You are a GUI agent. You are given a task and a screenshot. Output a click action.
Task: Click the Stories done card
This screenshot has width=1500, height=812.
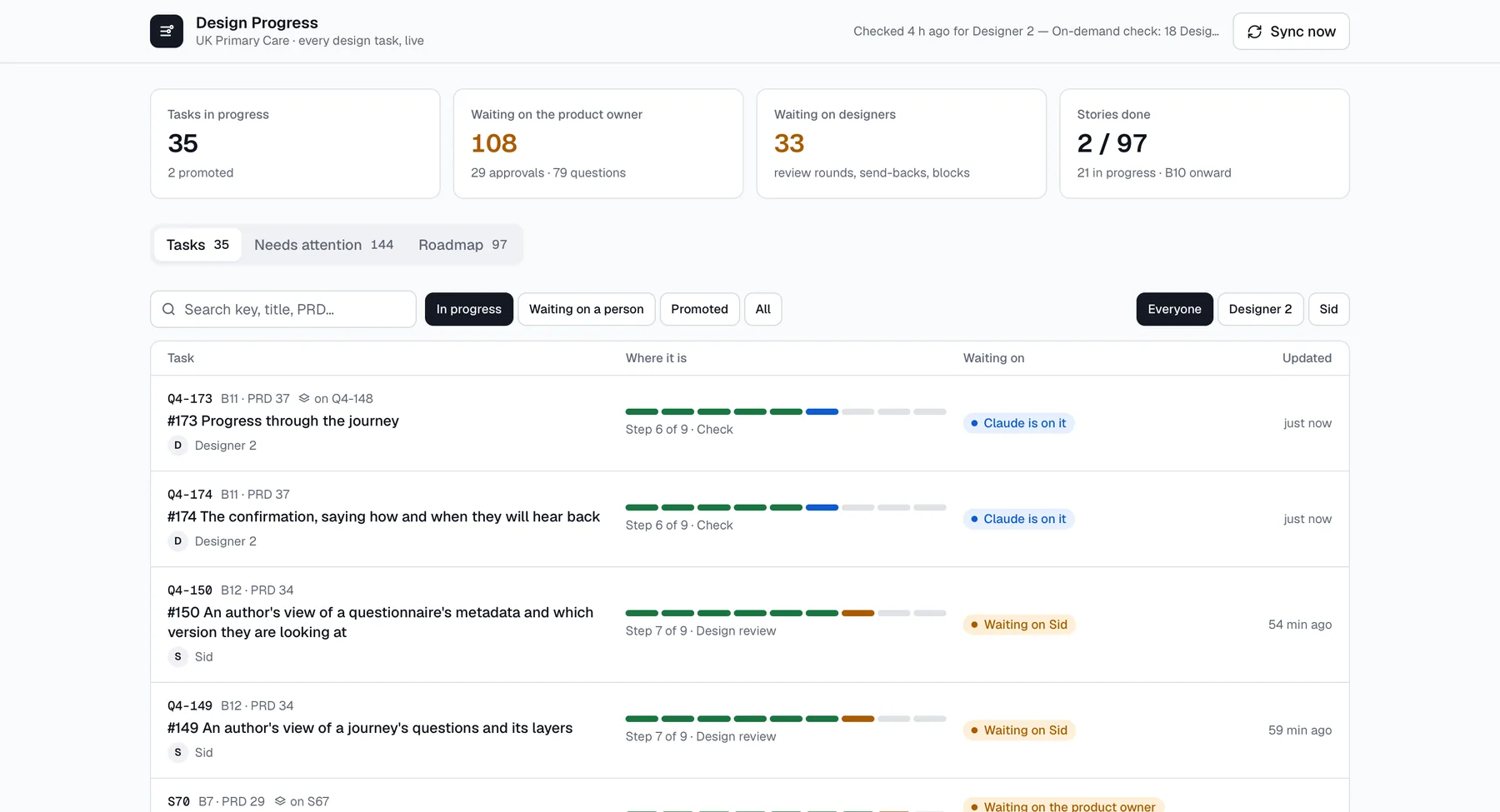coord(1204,144)
